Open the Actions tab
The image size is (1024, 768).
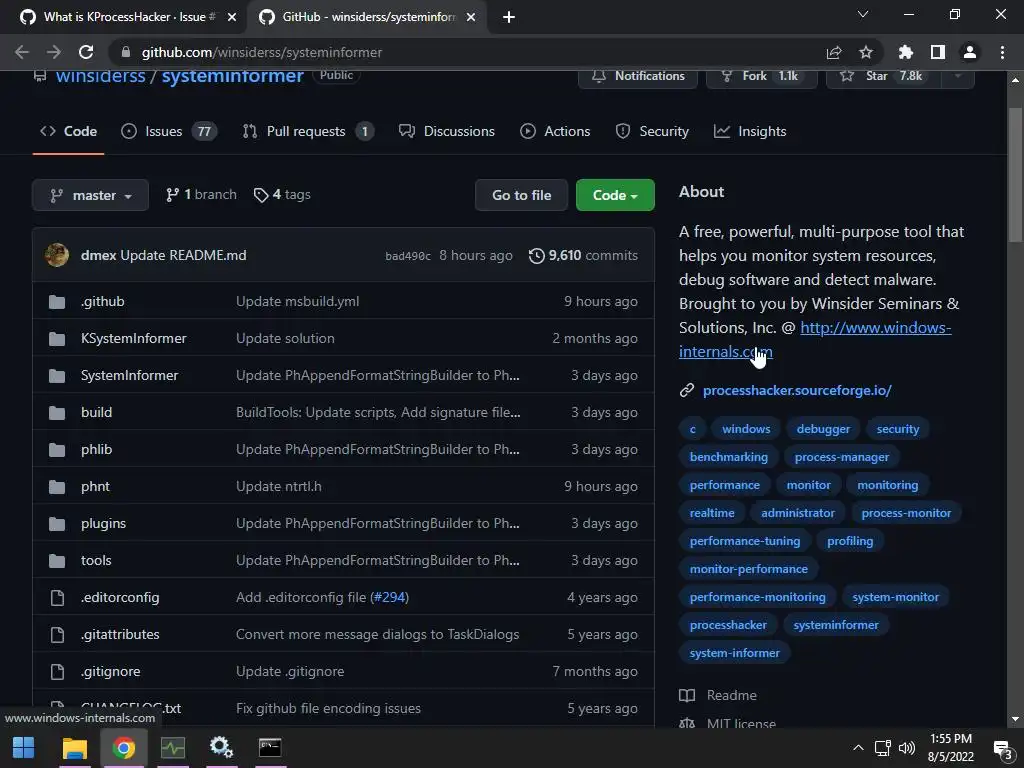pos(555,131)
